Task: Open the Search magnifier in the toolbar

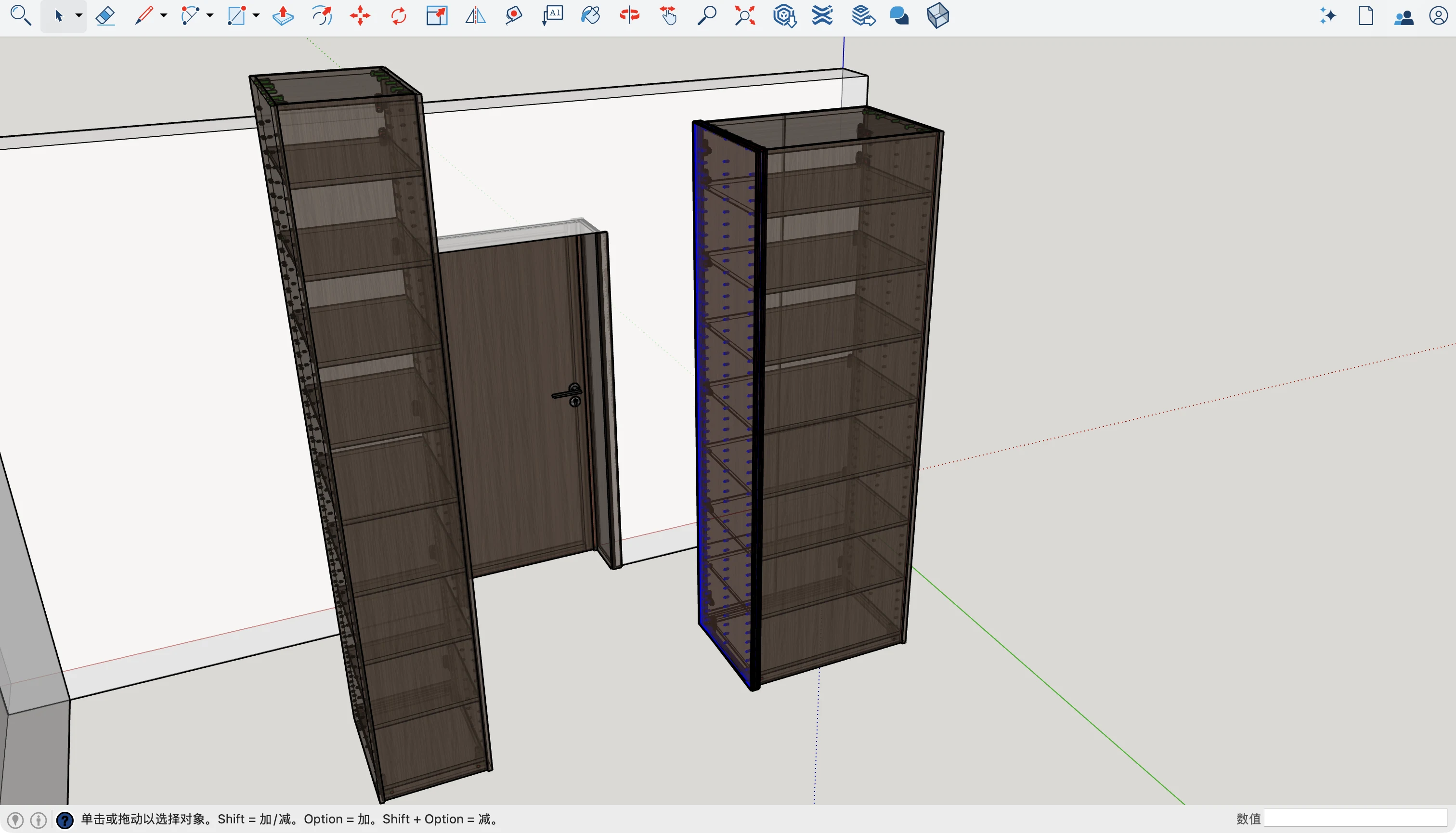Action: point(21,15)
